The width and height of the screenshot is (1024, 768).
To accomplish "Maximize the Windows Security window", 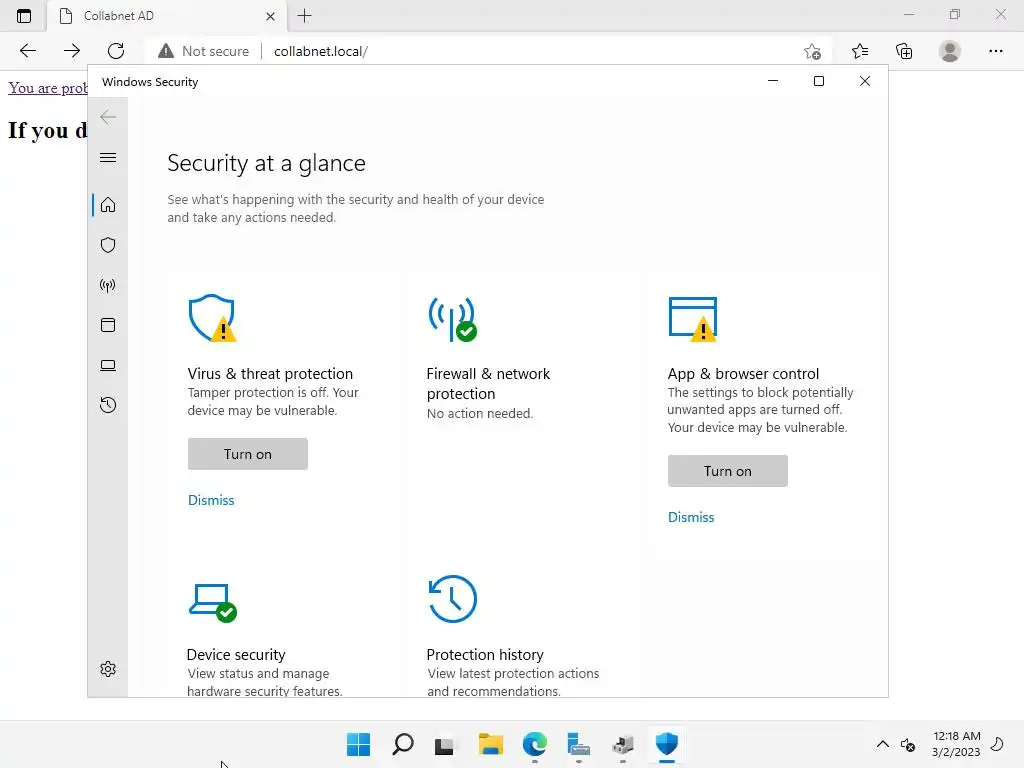I will tap(818, 81).
